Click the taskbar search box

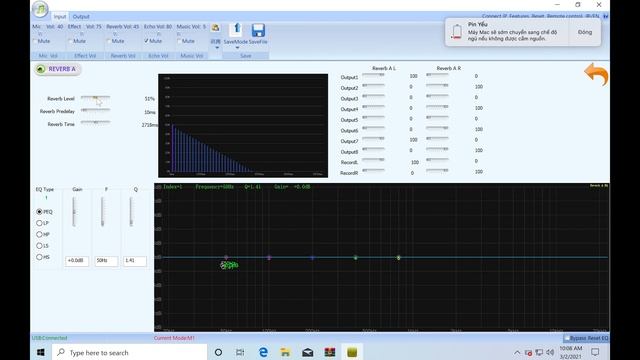tap(129, 352)
